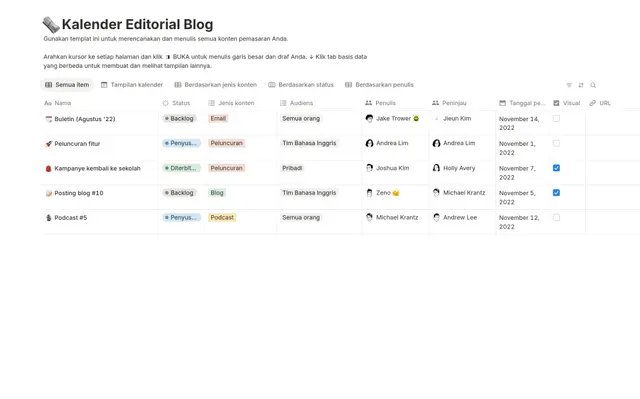Open the Peluncuran fitur page
This screenshot has width=640, height=399.
(77, 144)
